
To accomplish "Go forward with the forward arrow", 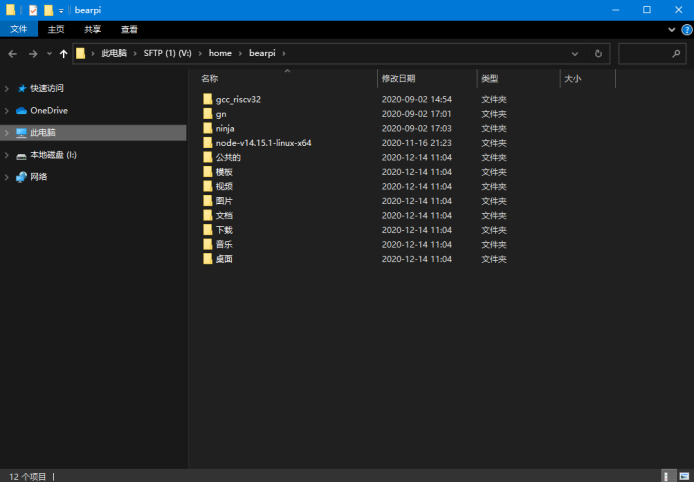I will point(33,54).
